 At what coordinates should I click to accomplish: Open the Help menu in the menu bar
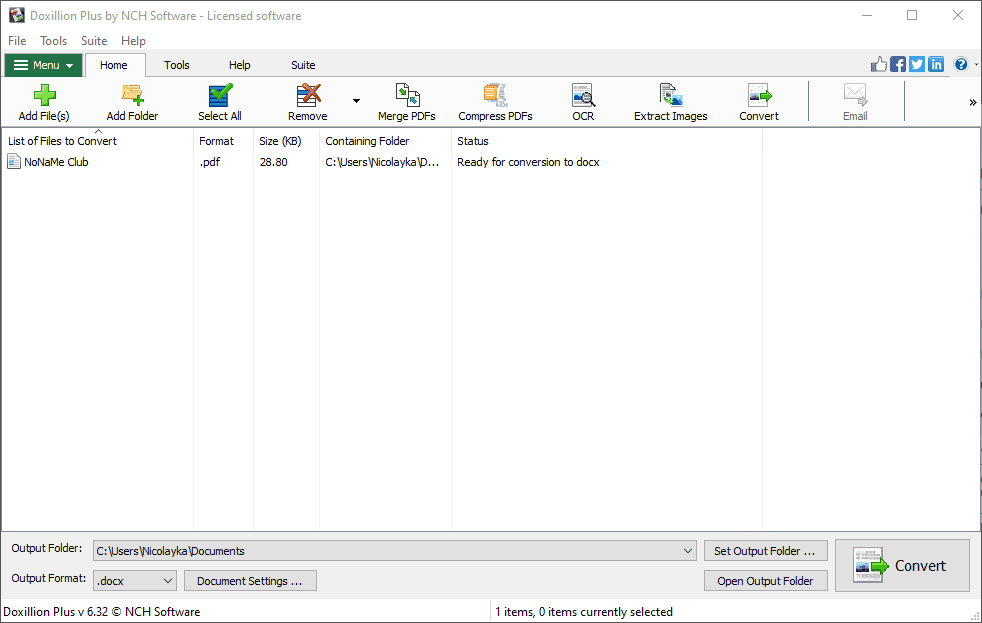click(133, 41)
